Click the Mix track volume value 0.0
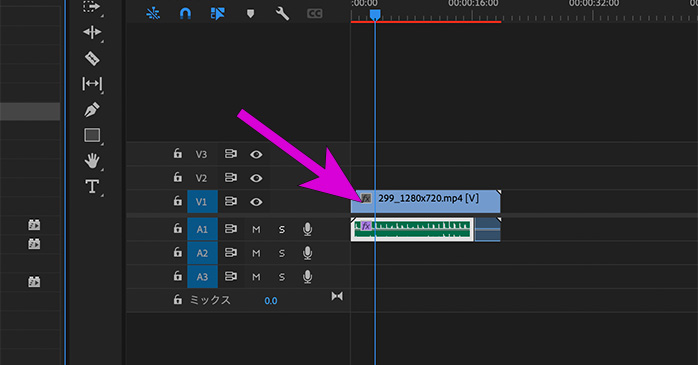Viewport: 698px width, 365px height. [271, 301]
